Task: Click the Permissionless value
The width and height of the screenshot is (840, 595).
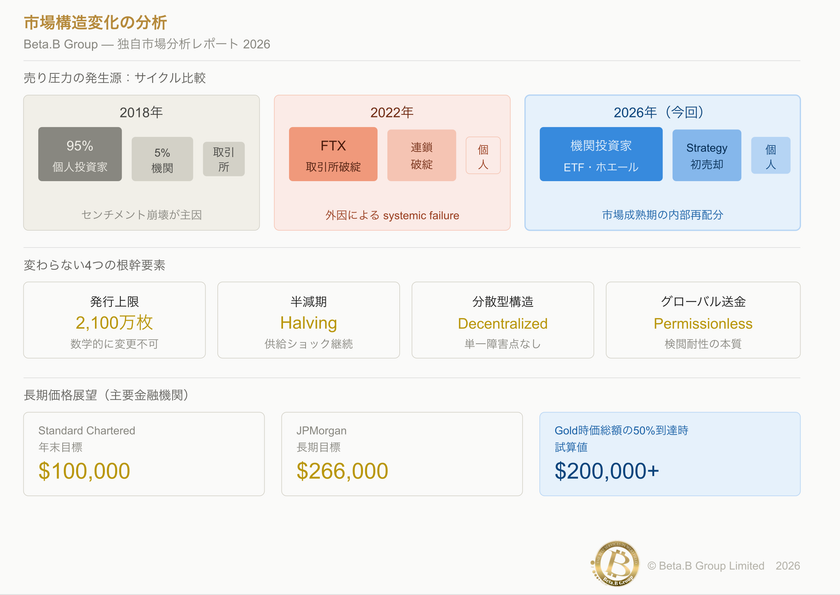Action: coord(703,323)
